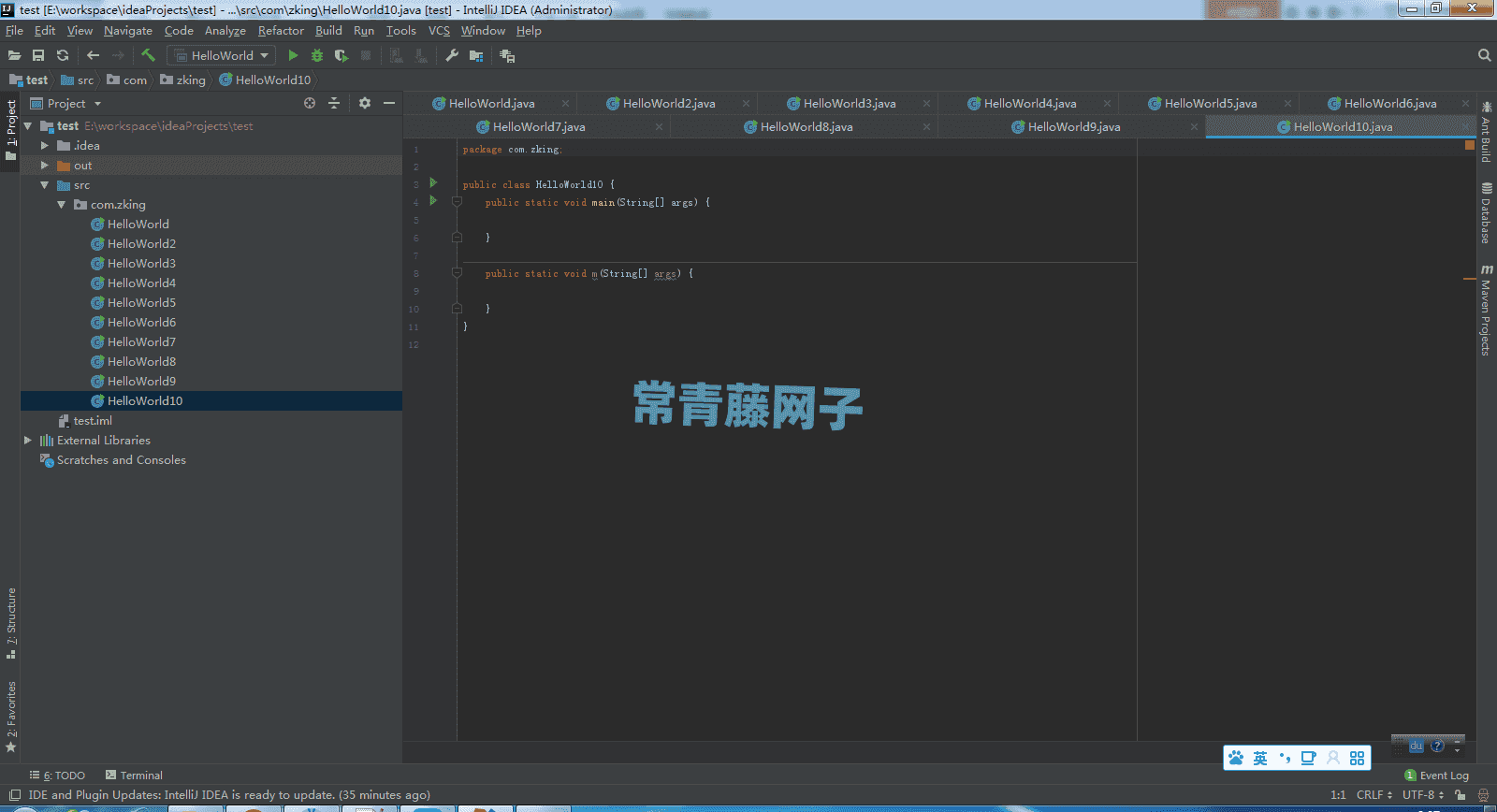
Task: Open the 6: TODO tool window
Action: pos(57,776)
